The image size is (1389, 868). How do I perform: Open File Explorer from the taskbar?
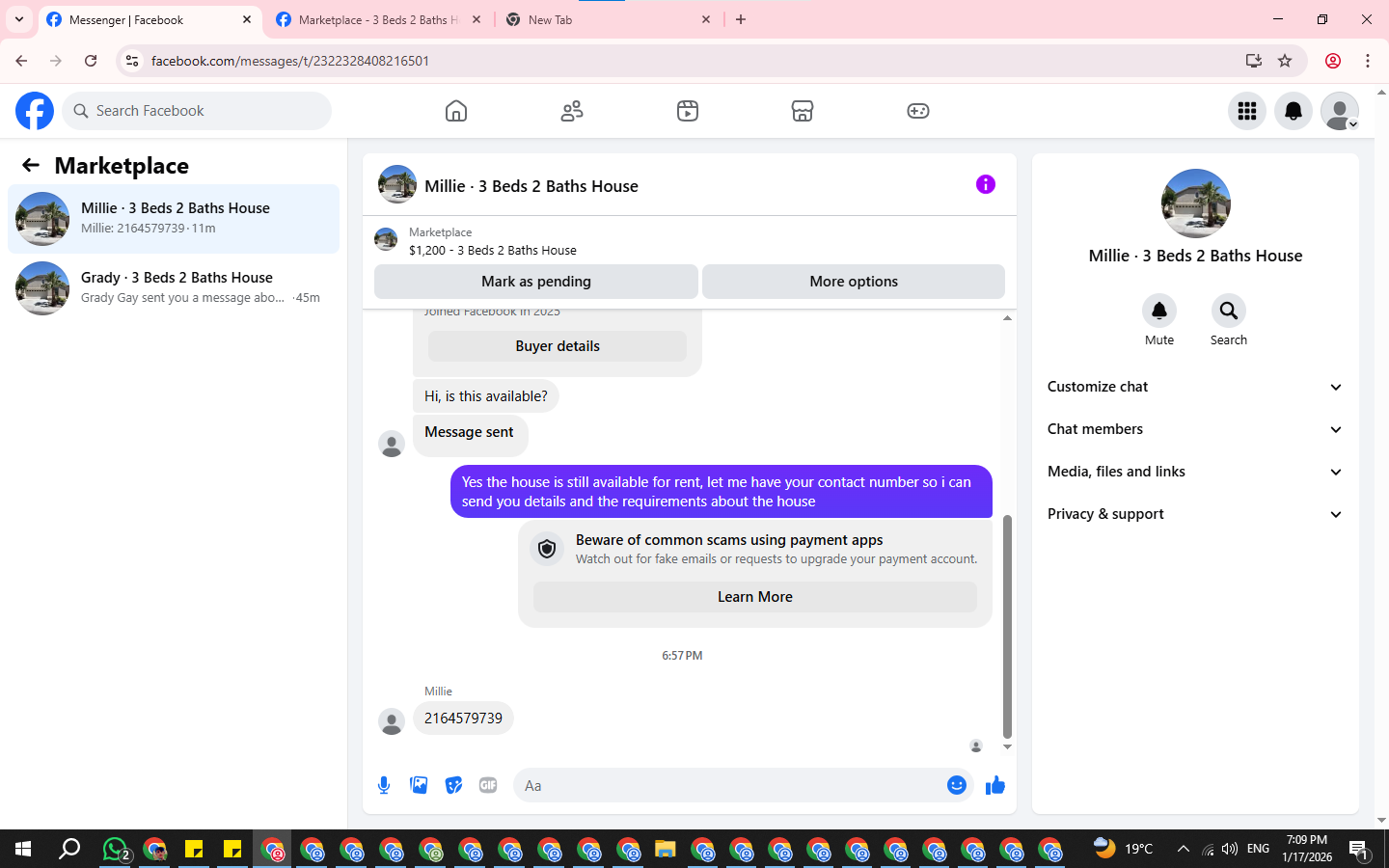665,849
